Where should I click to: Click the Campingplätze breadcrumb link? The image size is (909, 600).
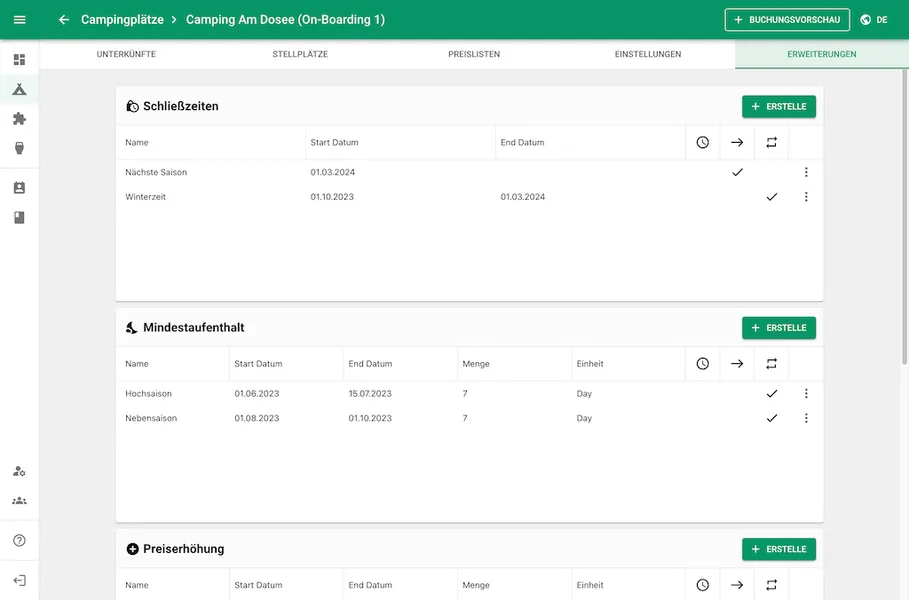pos(122,20)
